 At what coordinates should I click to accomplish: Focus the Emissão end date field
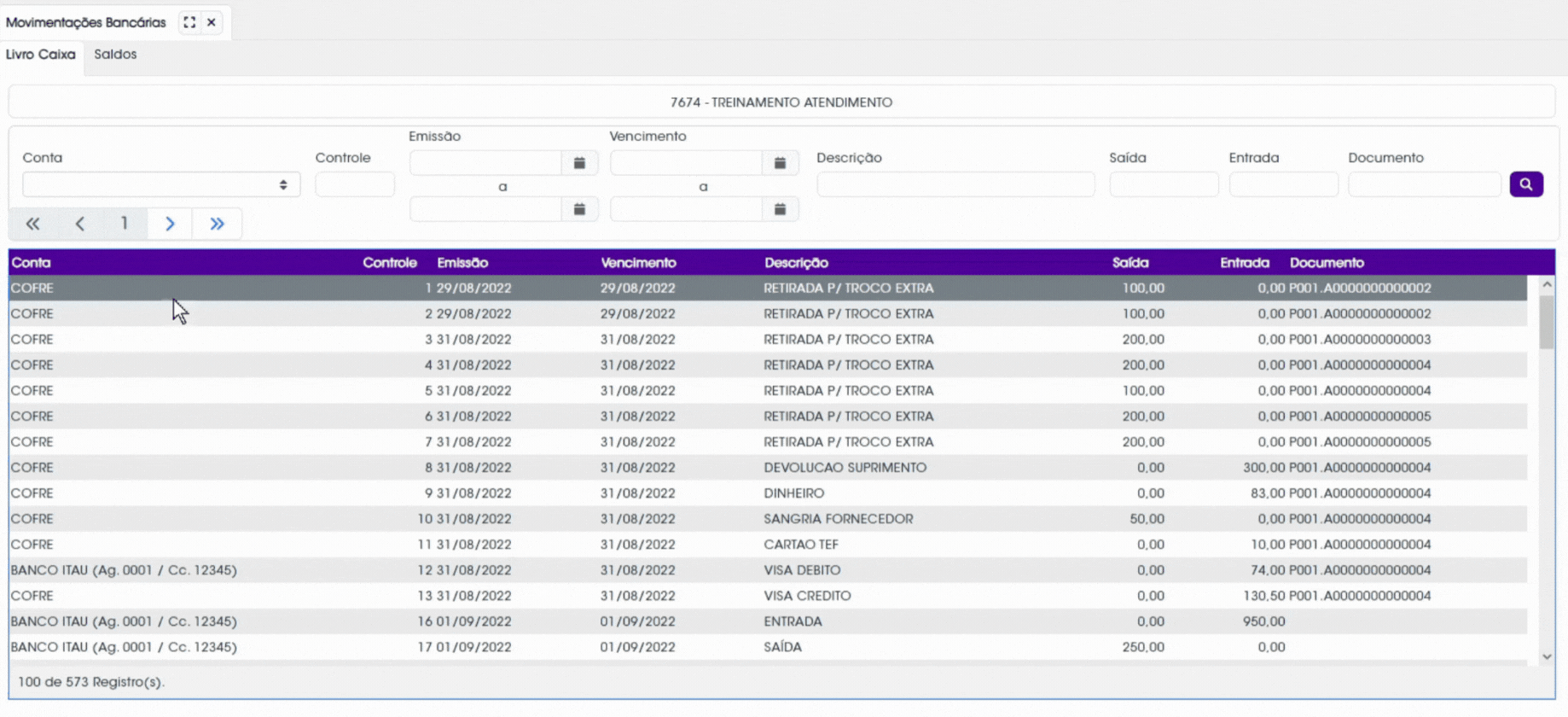click(485, 209)
